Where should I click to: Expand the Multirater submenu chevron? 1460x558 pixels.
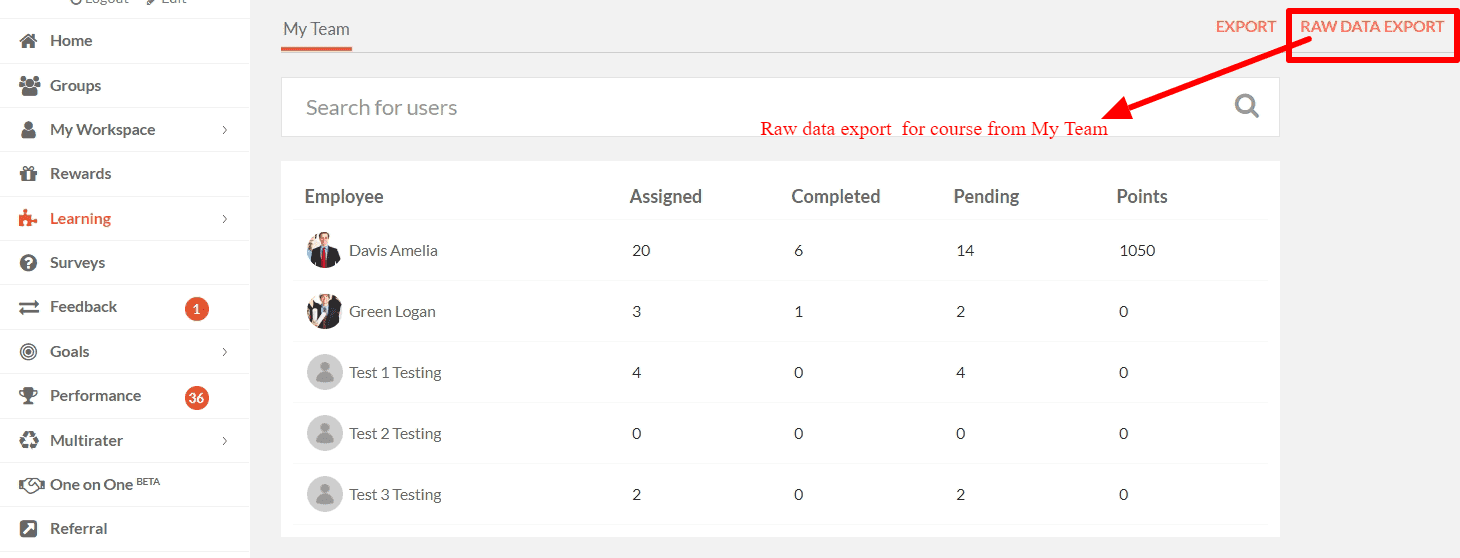(x=225, y=441)
